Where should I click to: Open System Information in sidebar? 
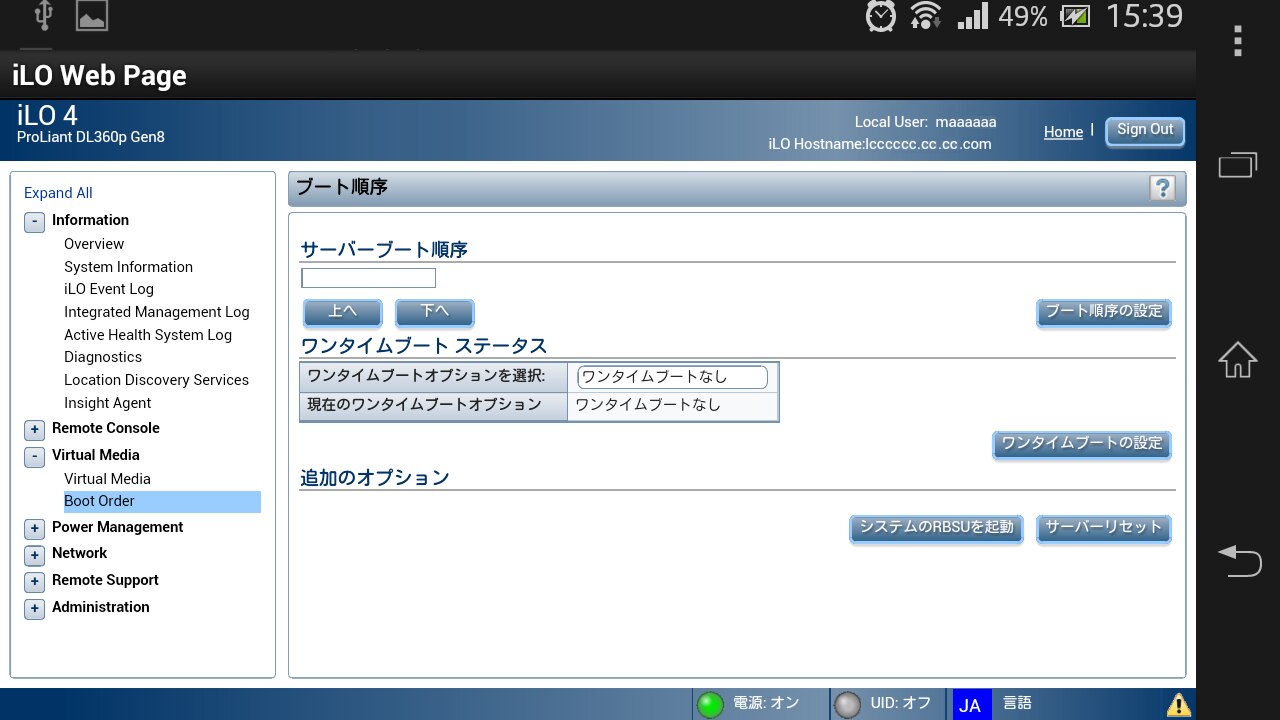[x=128, y=267]
